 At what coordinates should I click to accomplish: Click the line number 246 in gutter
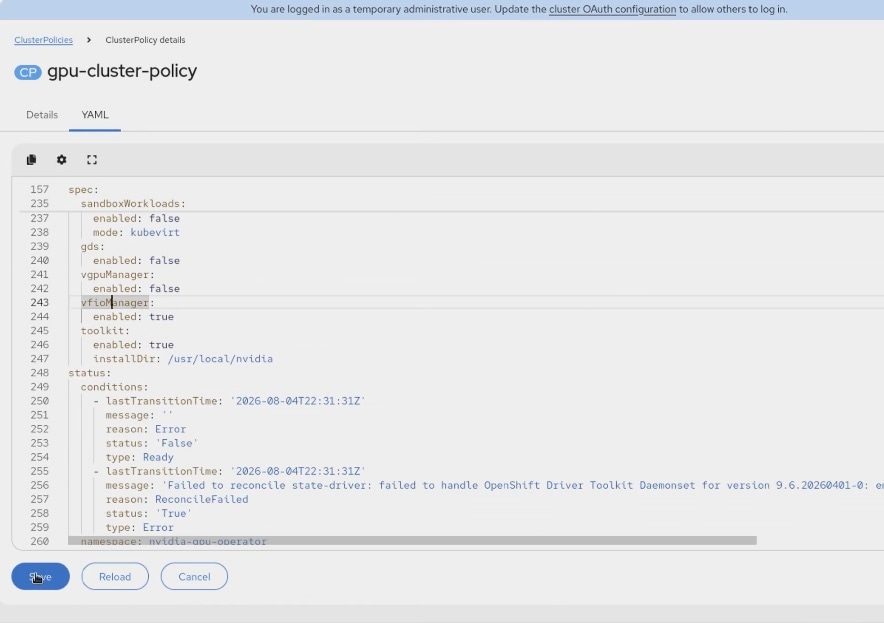pyautogui.click(x=39, y=344)
